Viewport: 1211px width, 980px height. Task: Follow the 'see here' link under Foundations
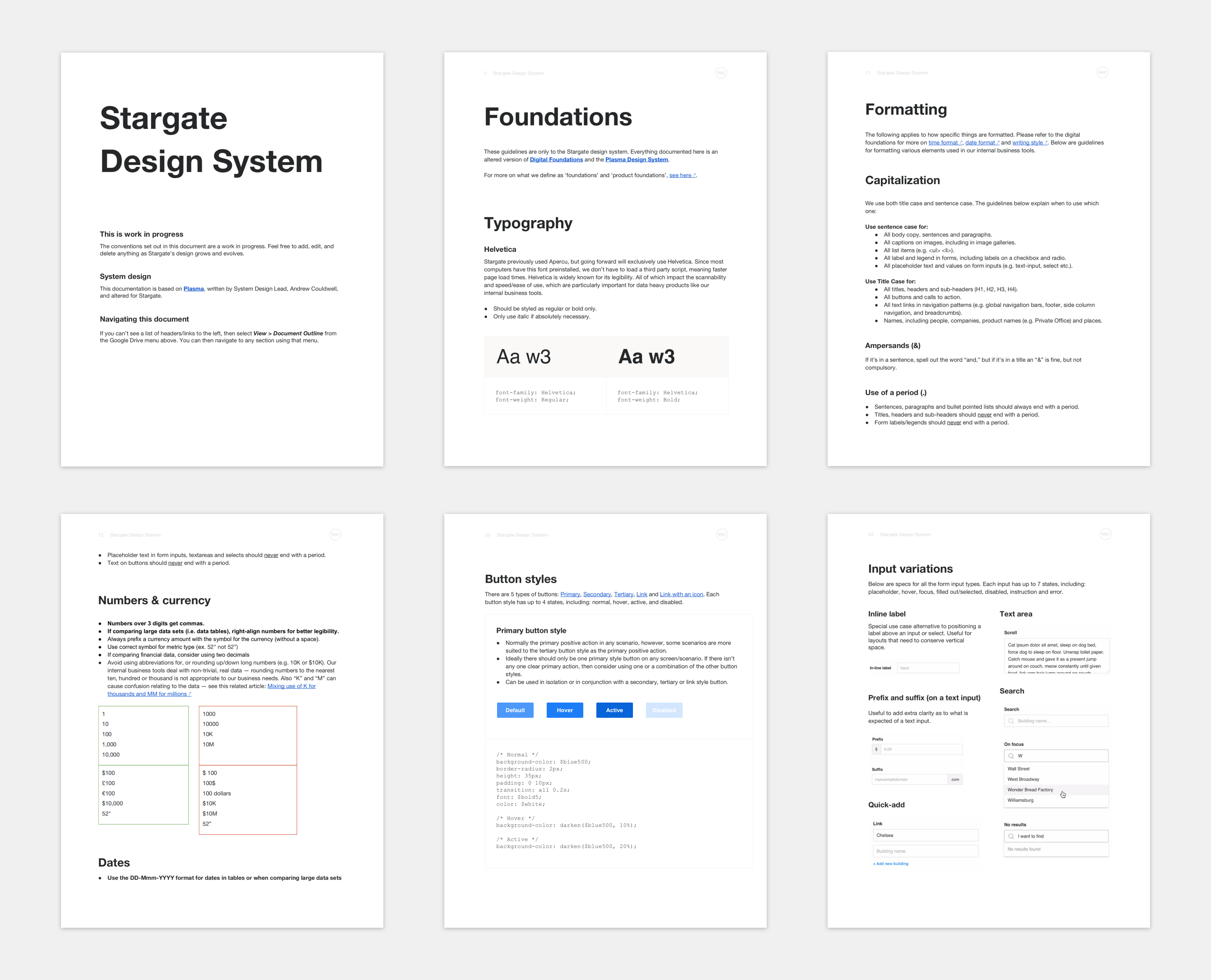tap(682, 176)
